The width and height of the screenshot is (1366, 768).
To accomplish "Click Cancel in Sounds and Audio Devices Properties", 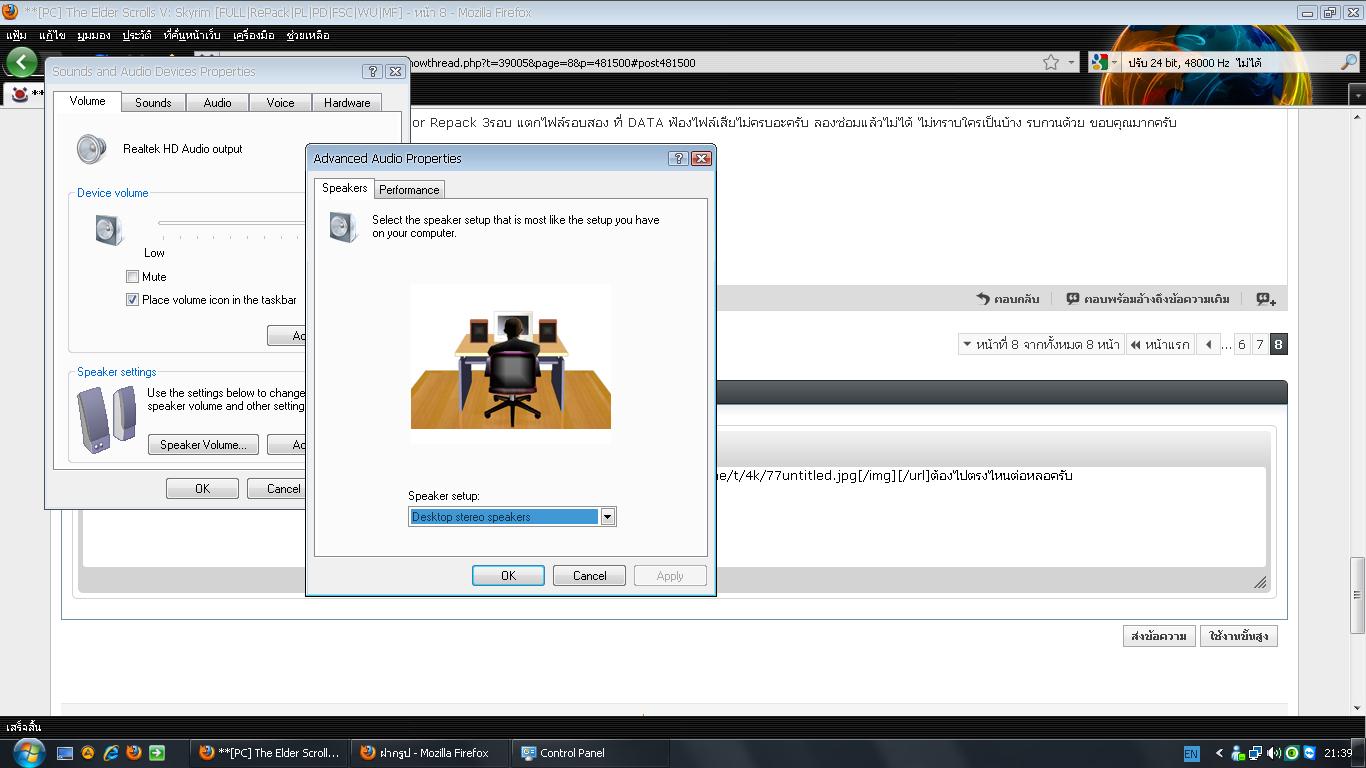I will coord(276,488).
